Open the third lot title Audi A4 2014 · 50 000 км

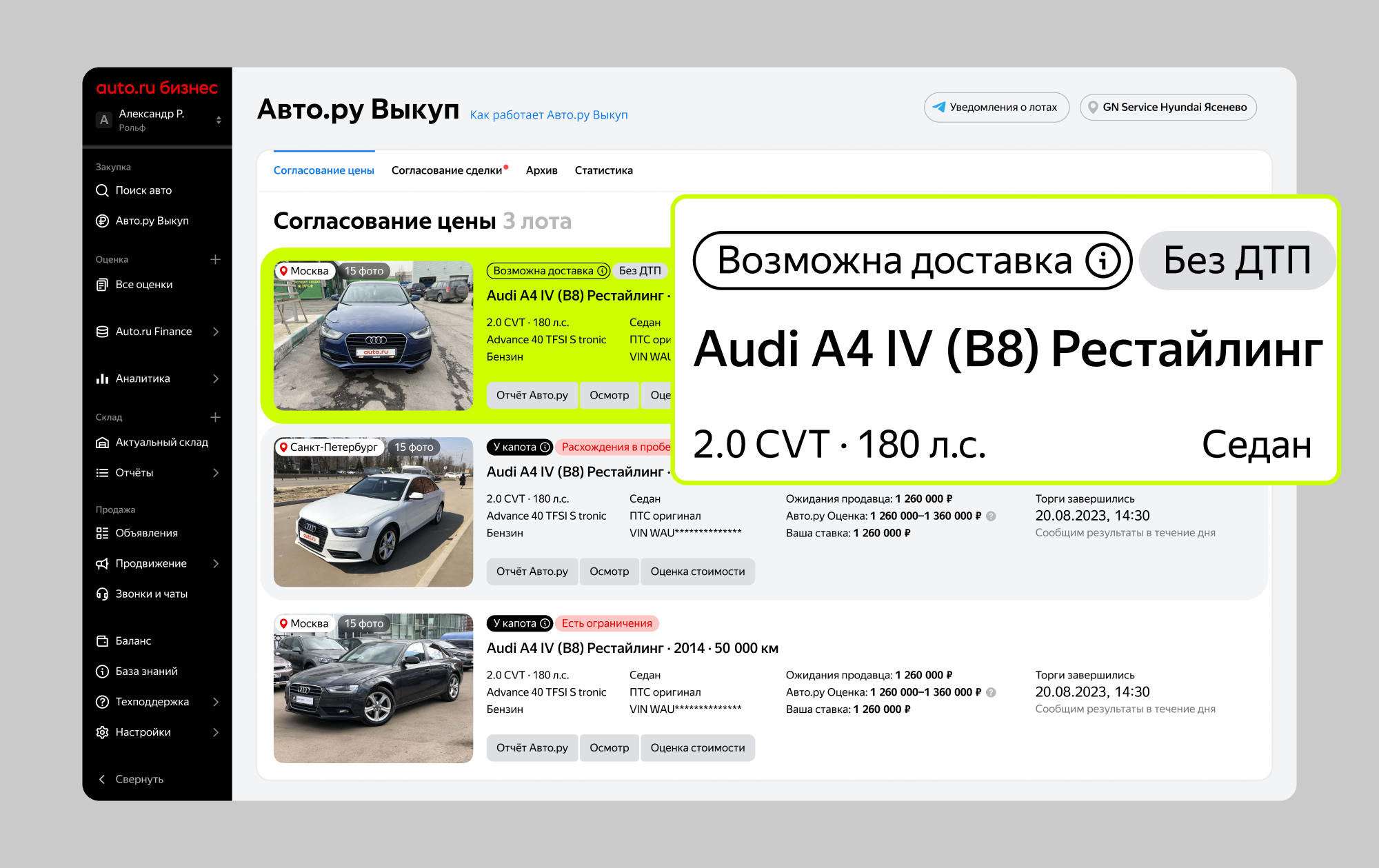[632, 648]
